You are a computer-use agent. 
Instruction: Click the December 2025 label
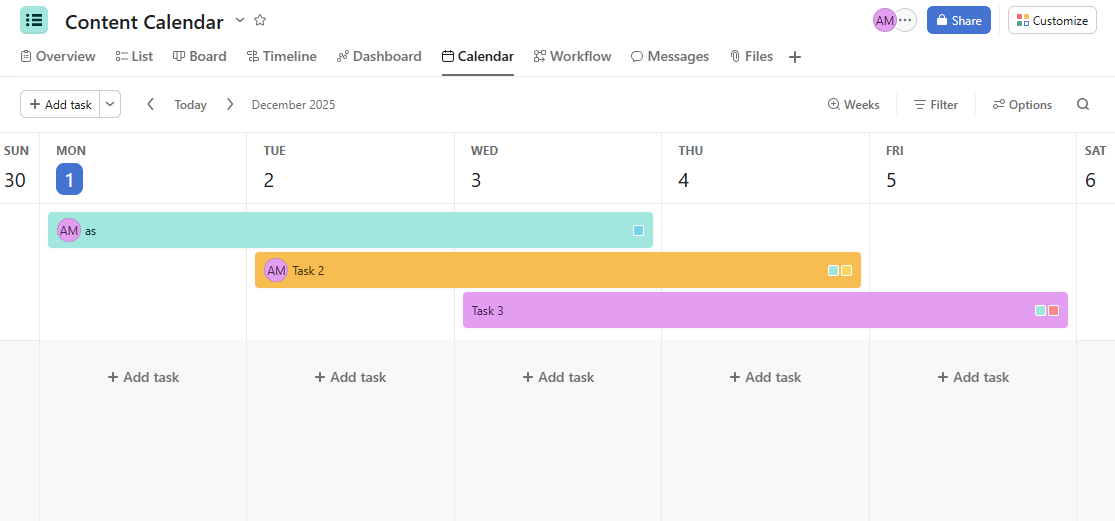(293, 104)
